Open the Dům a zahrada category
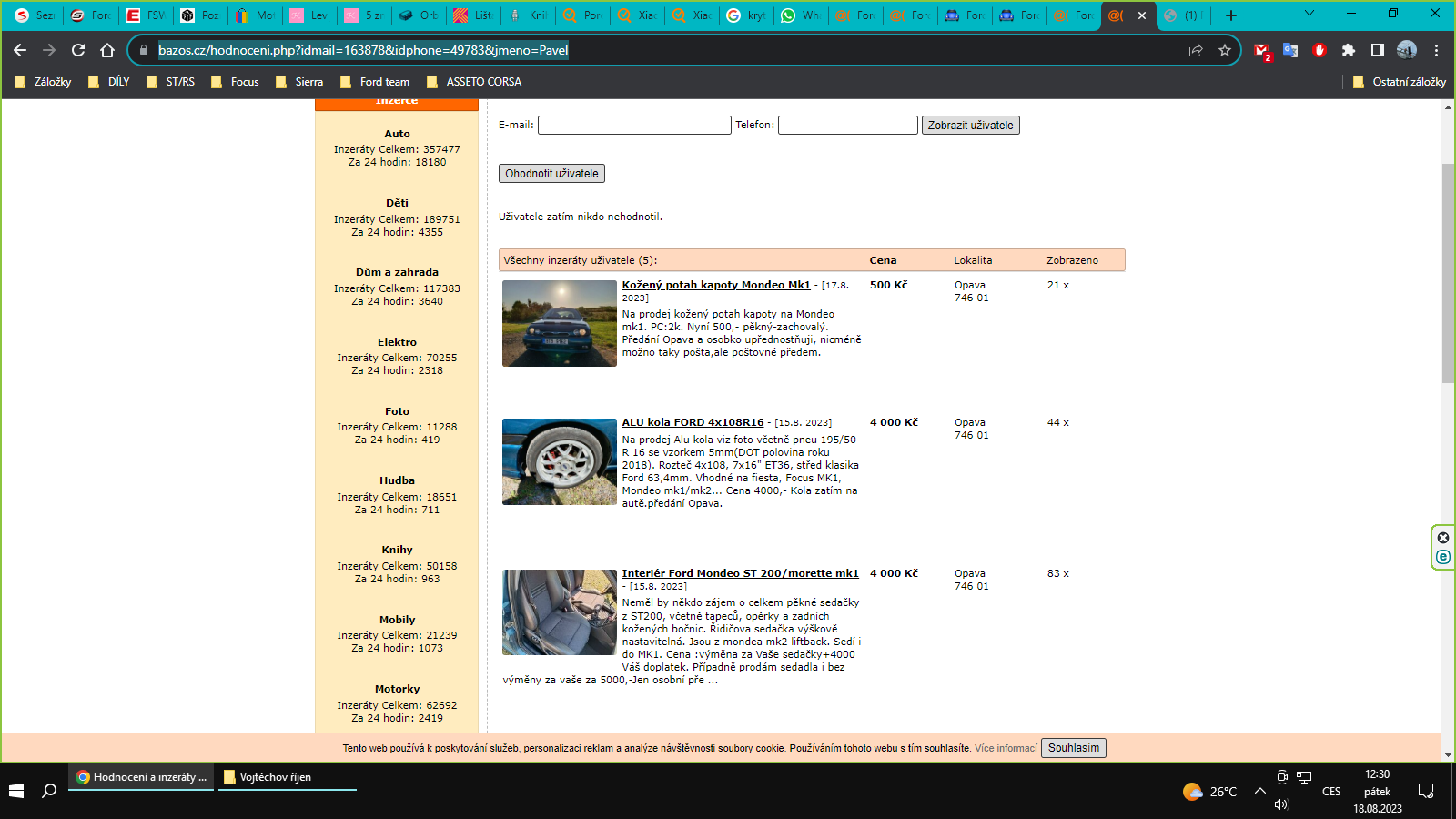 pyautogui.click(x=397, y=272)
